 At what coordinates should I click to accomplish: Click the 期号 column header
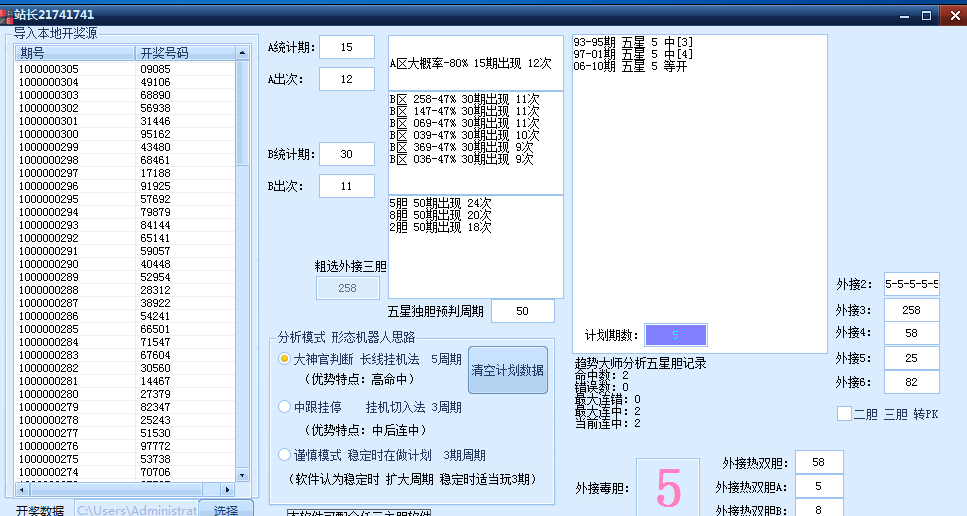[75, 53]
